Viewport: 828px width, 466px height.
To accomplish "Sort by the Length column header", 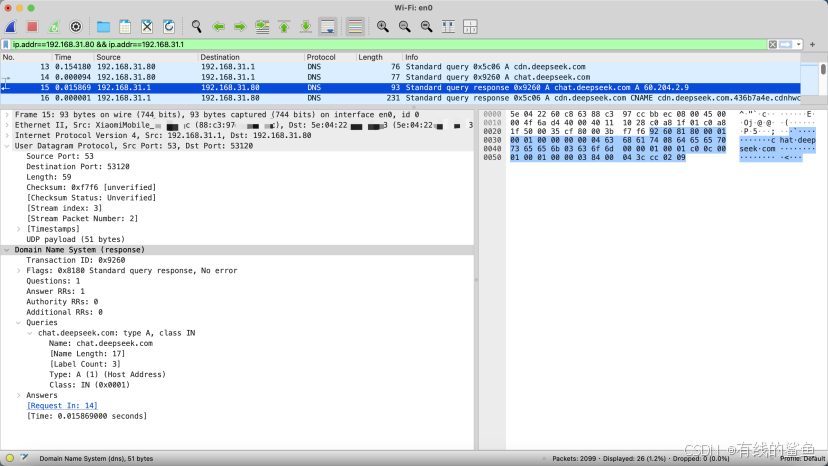I will click(379, 57).
